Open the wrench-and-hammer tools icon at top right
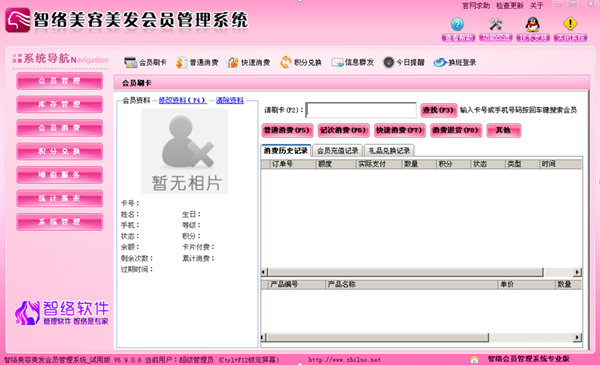 click(495, 24)
